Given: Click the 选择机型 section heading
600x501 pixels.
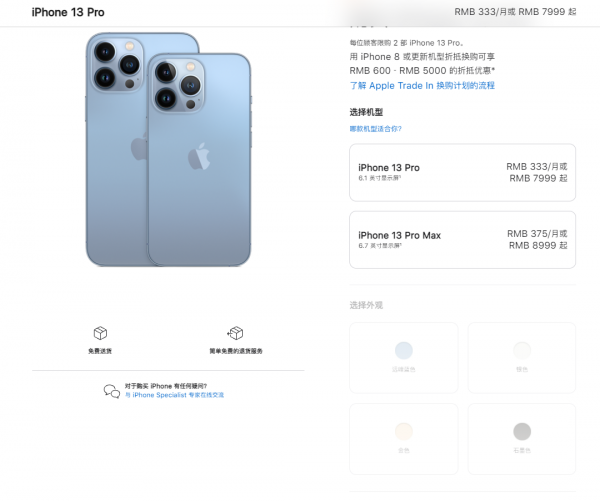Looking at the screenshot, I should (x=366, y=112).
